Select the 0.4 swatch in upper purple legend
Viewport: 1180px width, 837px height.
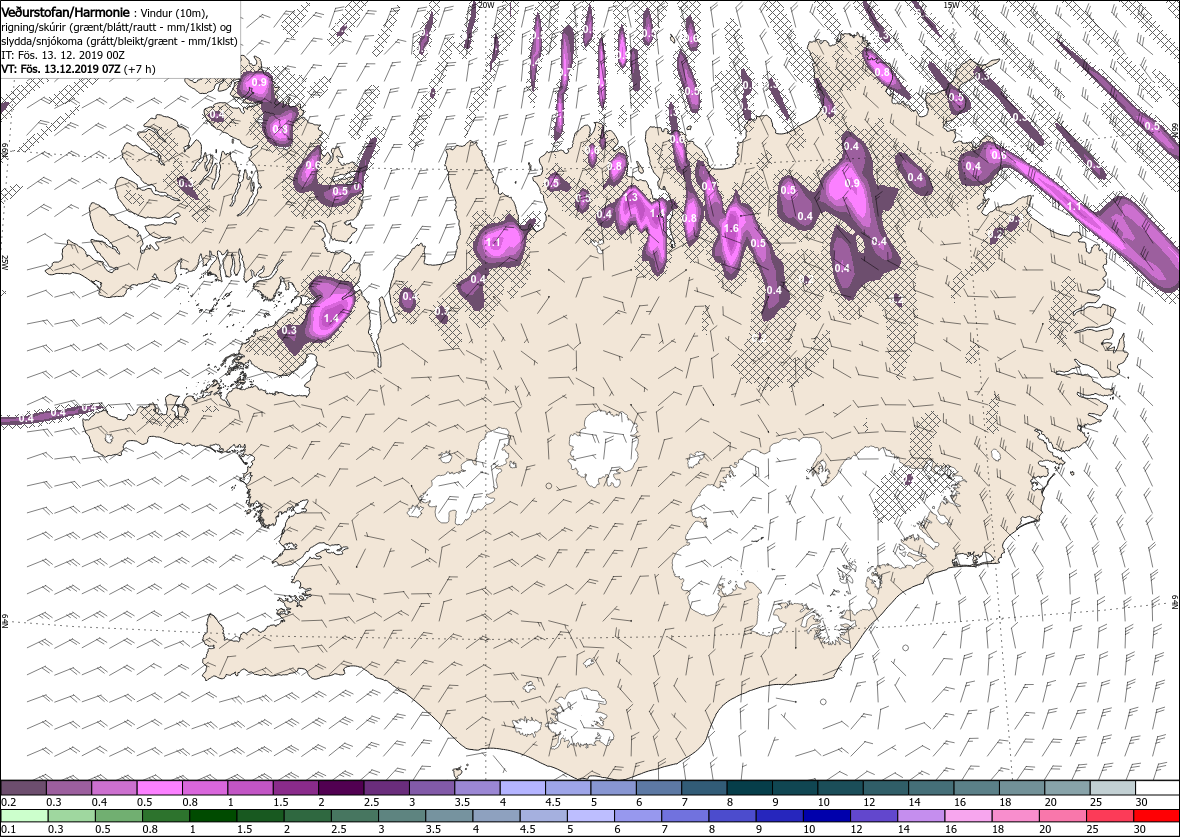(114, 787)
